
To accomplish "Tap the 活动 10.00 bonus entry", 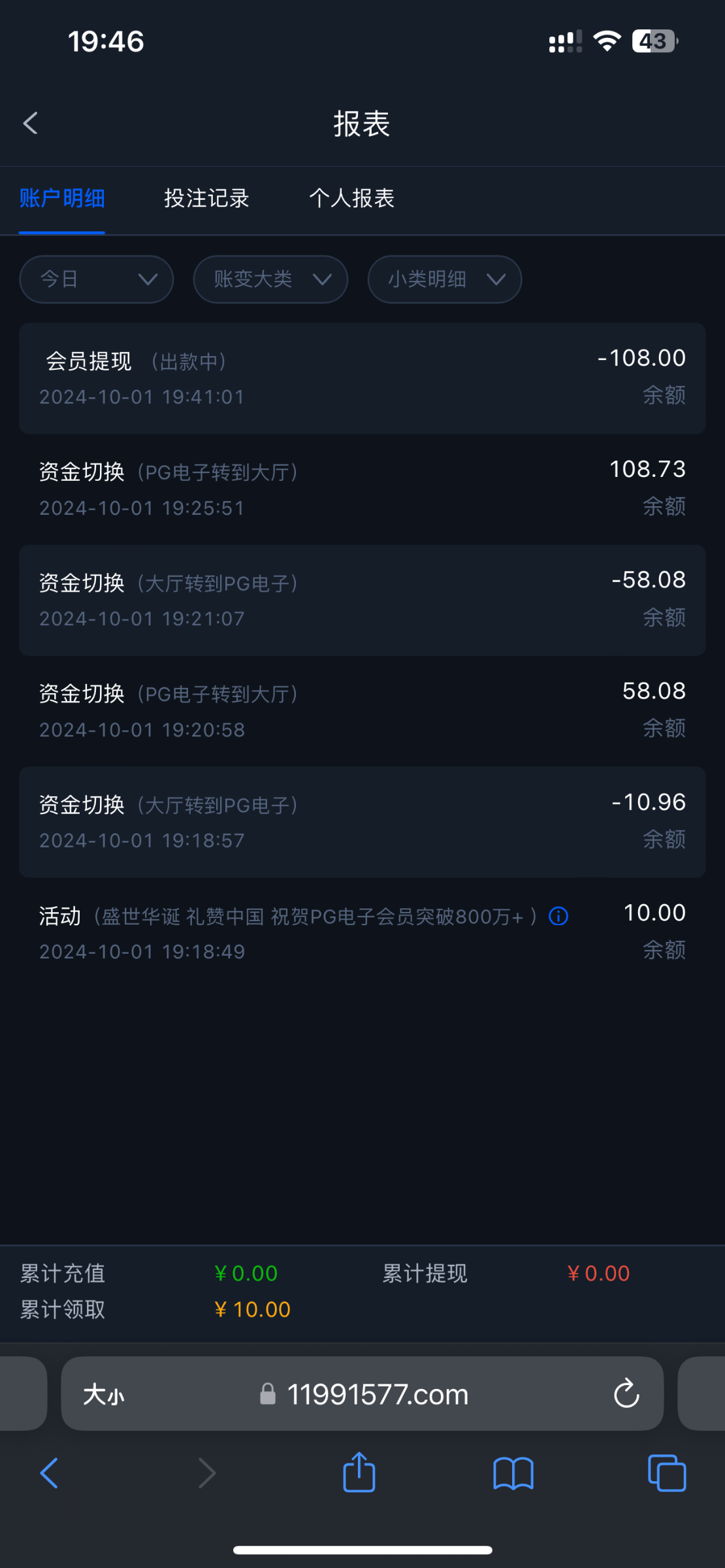I will [x=362, y=932].
